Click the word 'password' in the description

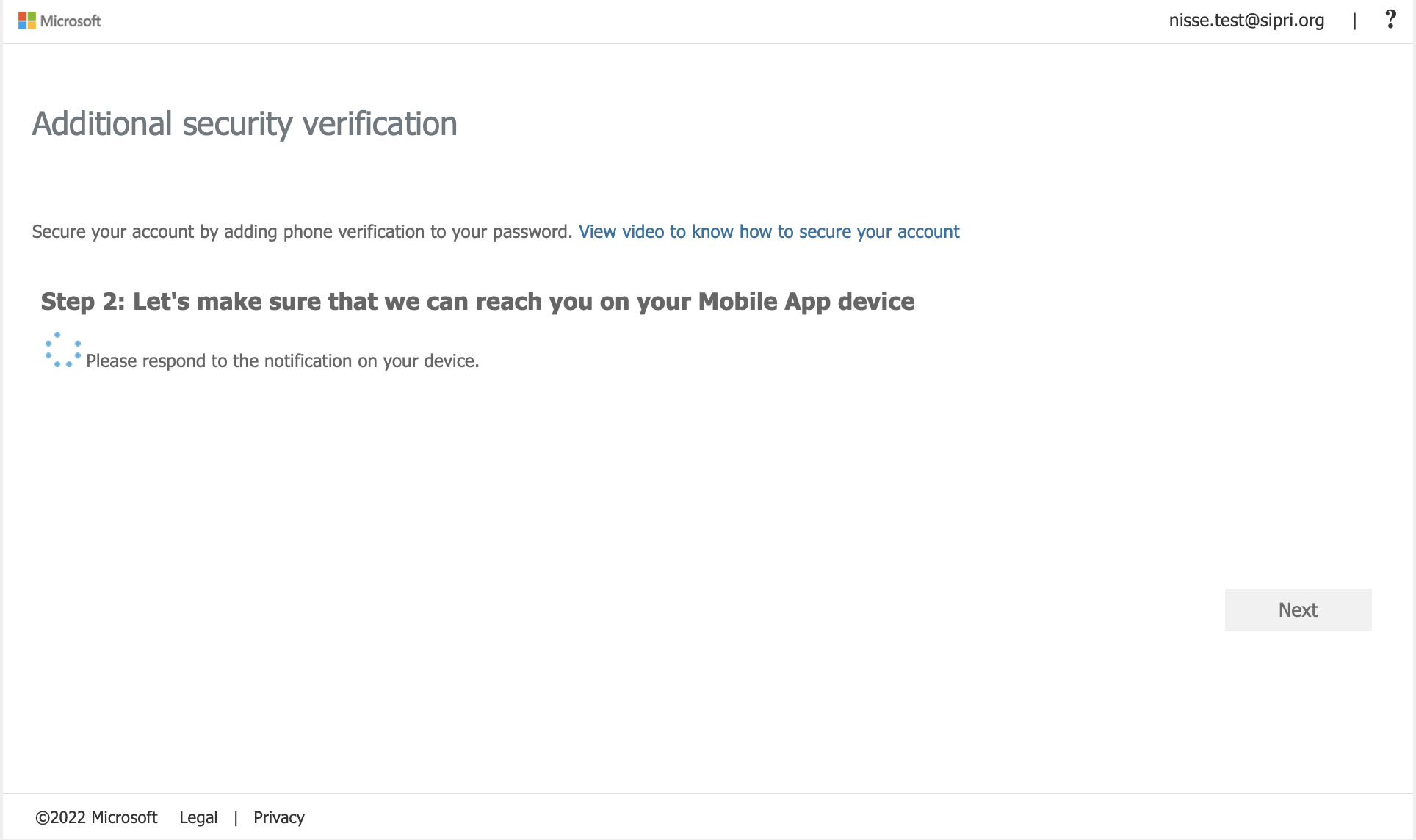pyautogui.click(x=531, y=232)
